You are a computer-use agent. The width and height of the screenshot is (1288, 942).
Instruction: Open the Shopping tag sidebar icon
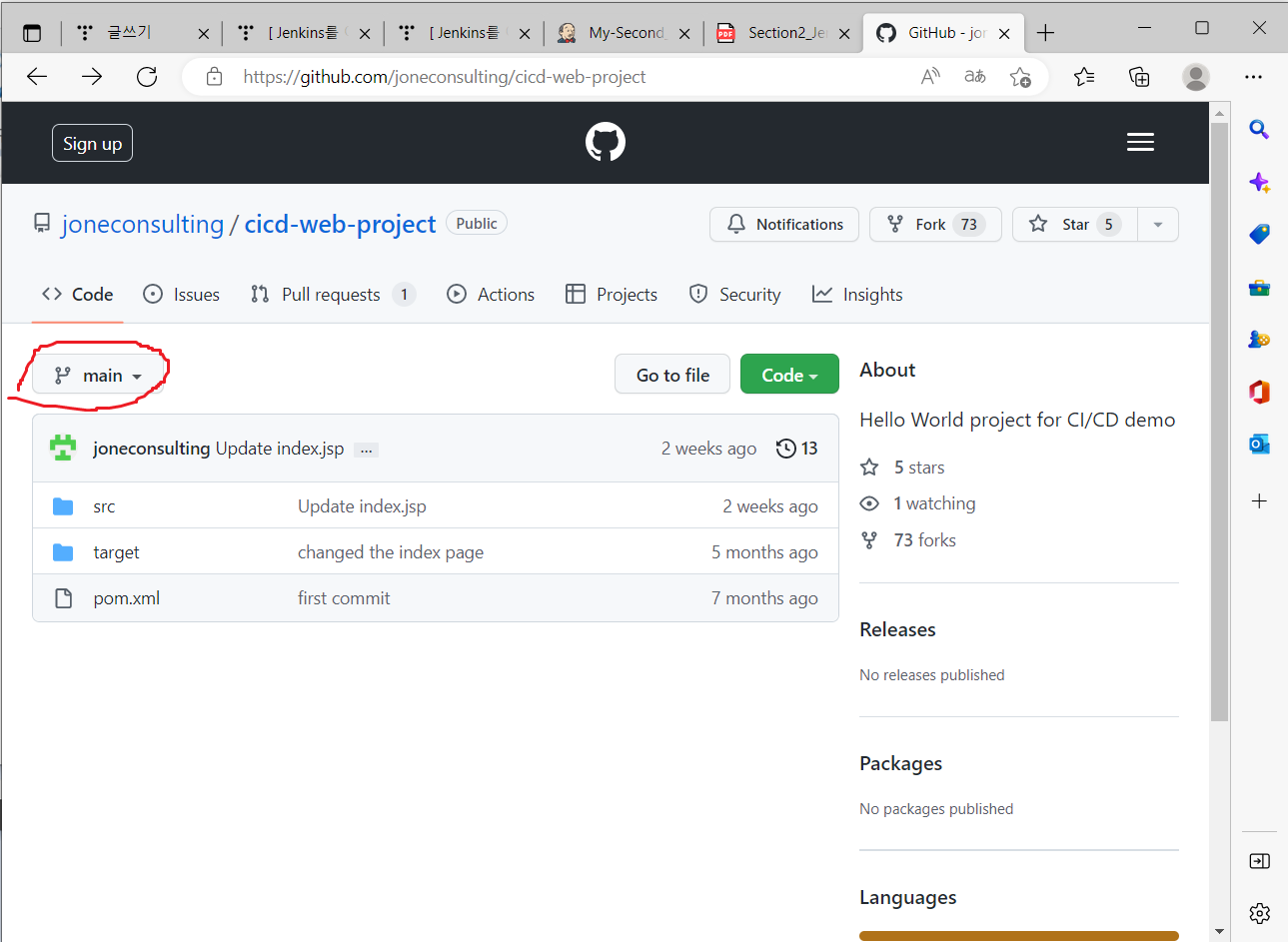tap(1259, 234)
